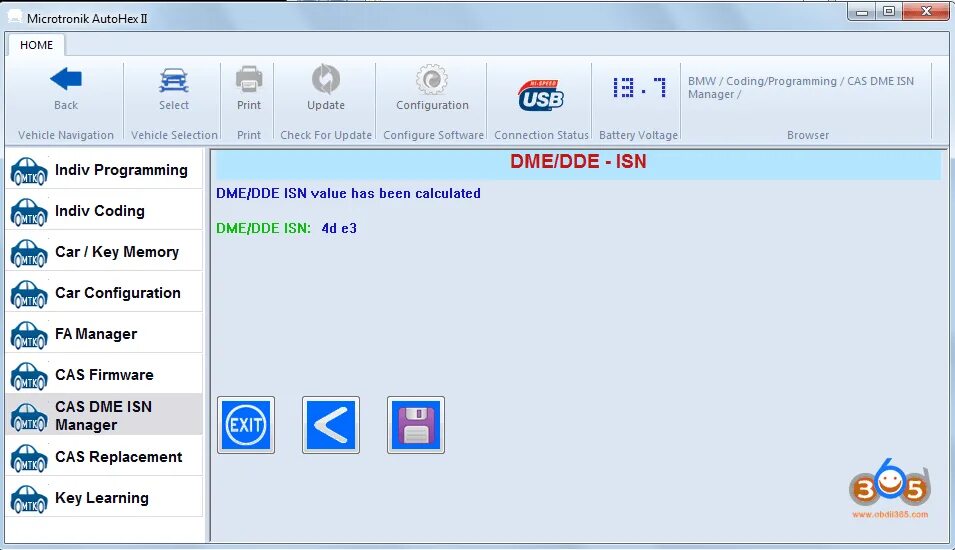Open Key Learning
Image resolution: width=955 pixels, height=550 pixels.
click(104, 497)
